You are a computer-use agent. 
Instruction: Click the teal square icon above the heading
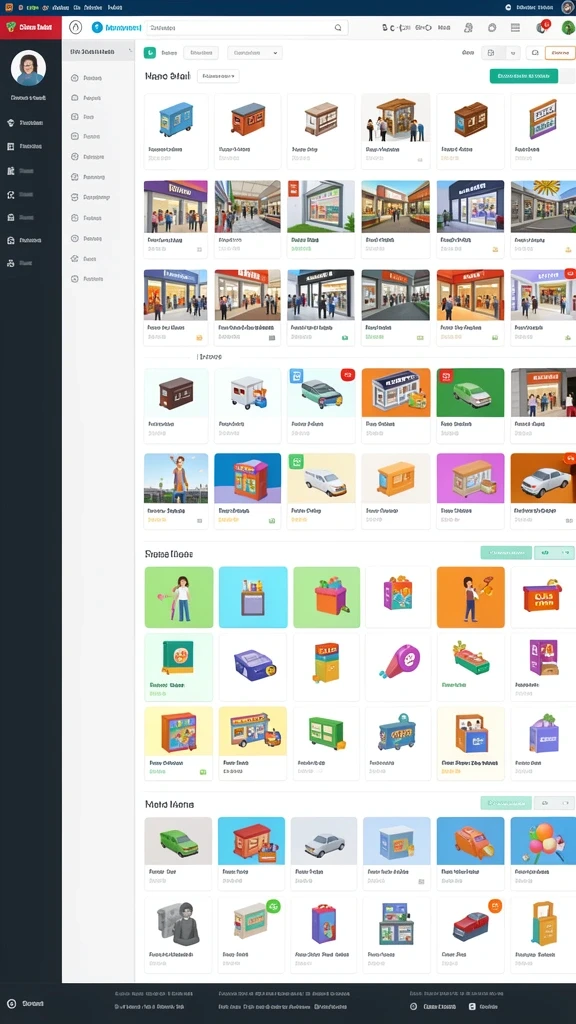point(150,53)
